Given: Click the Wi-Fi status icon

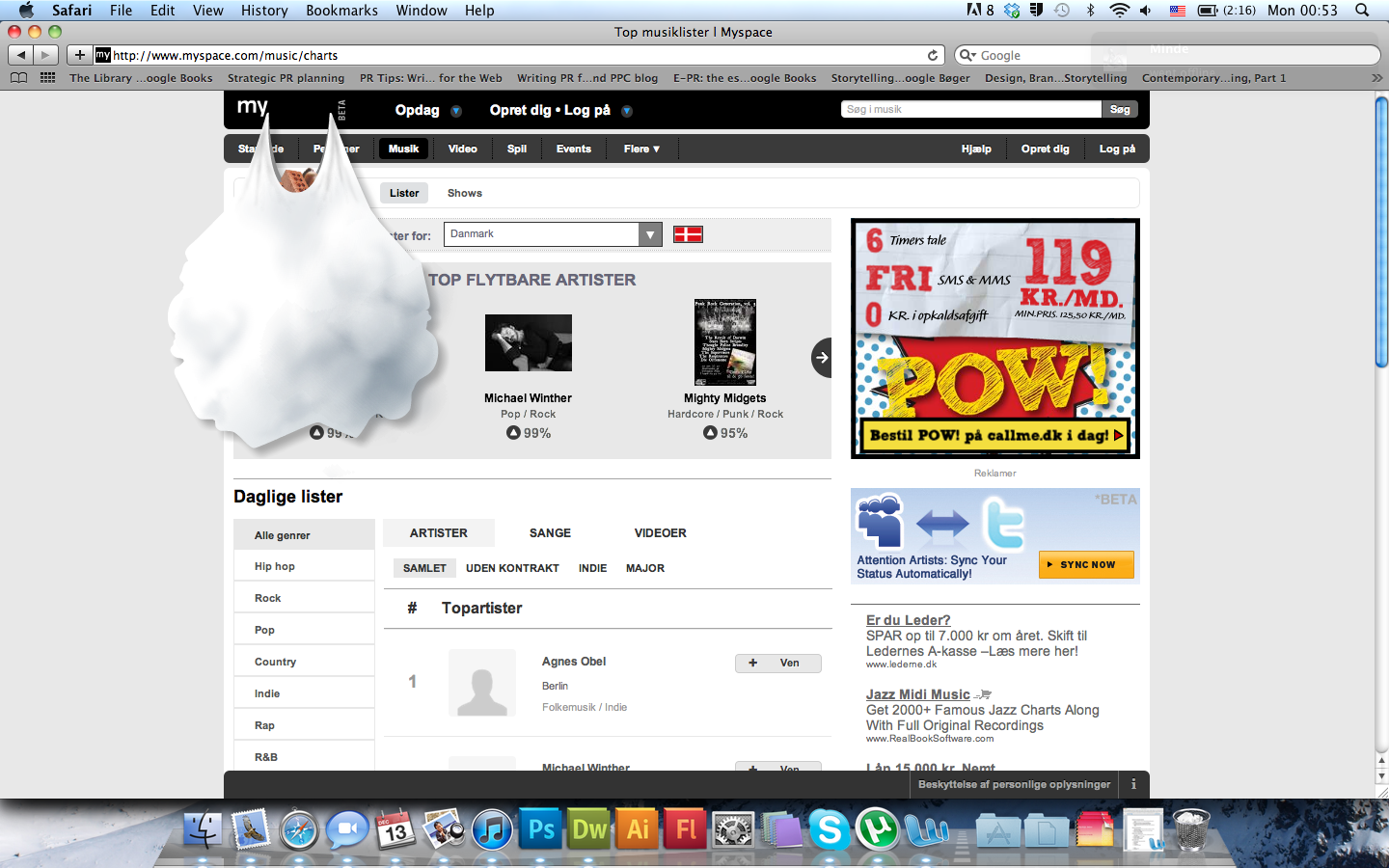Looking at the screenshot, I should point(1119,10).
